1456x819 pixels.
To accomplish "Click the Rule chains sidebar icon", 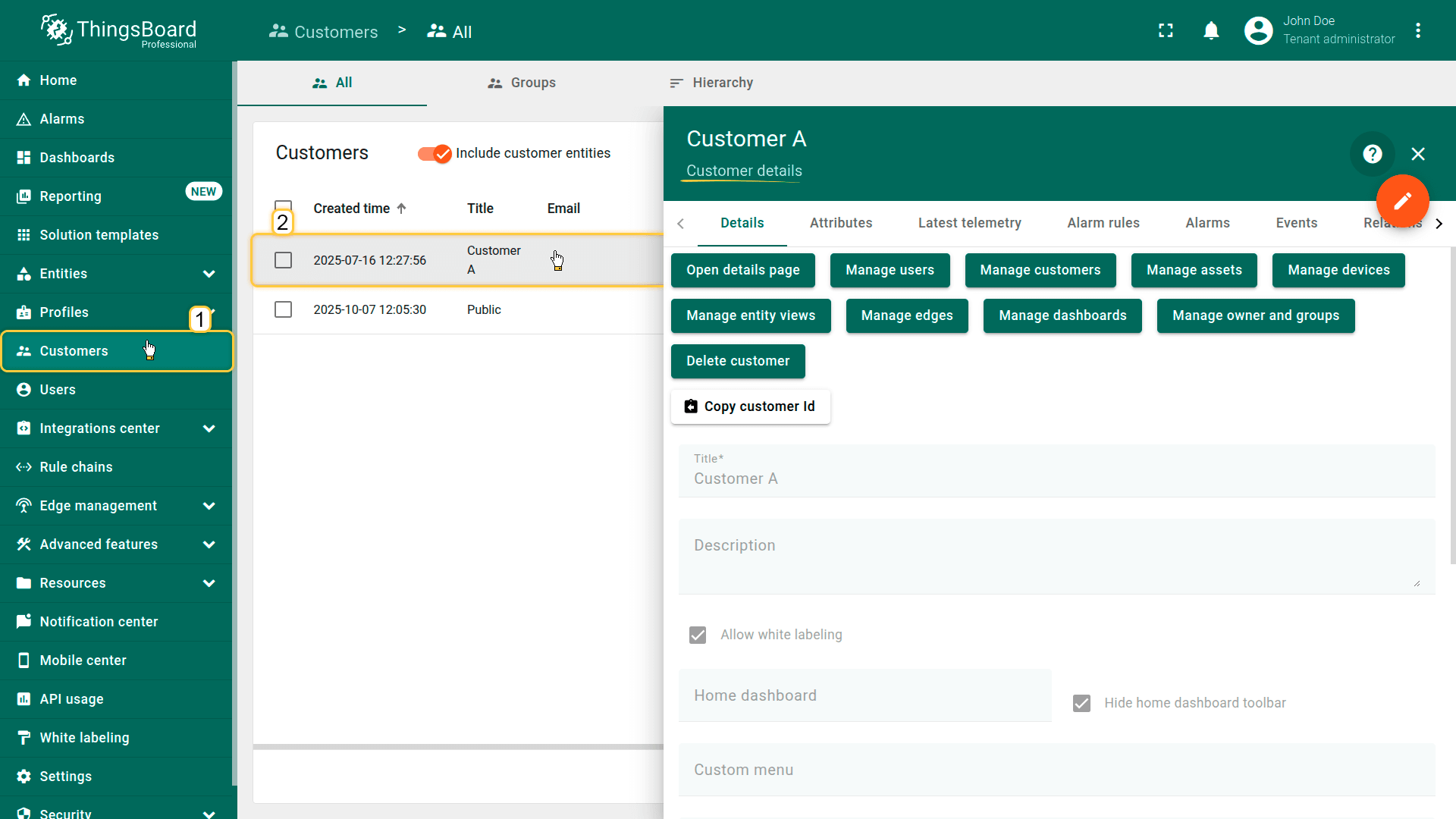I will point(24,467).
